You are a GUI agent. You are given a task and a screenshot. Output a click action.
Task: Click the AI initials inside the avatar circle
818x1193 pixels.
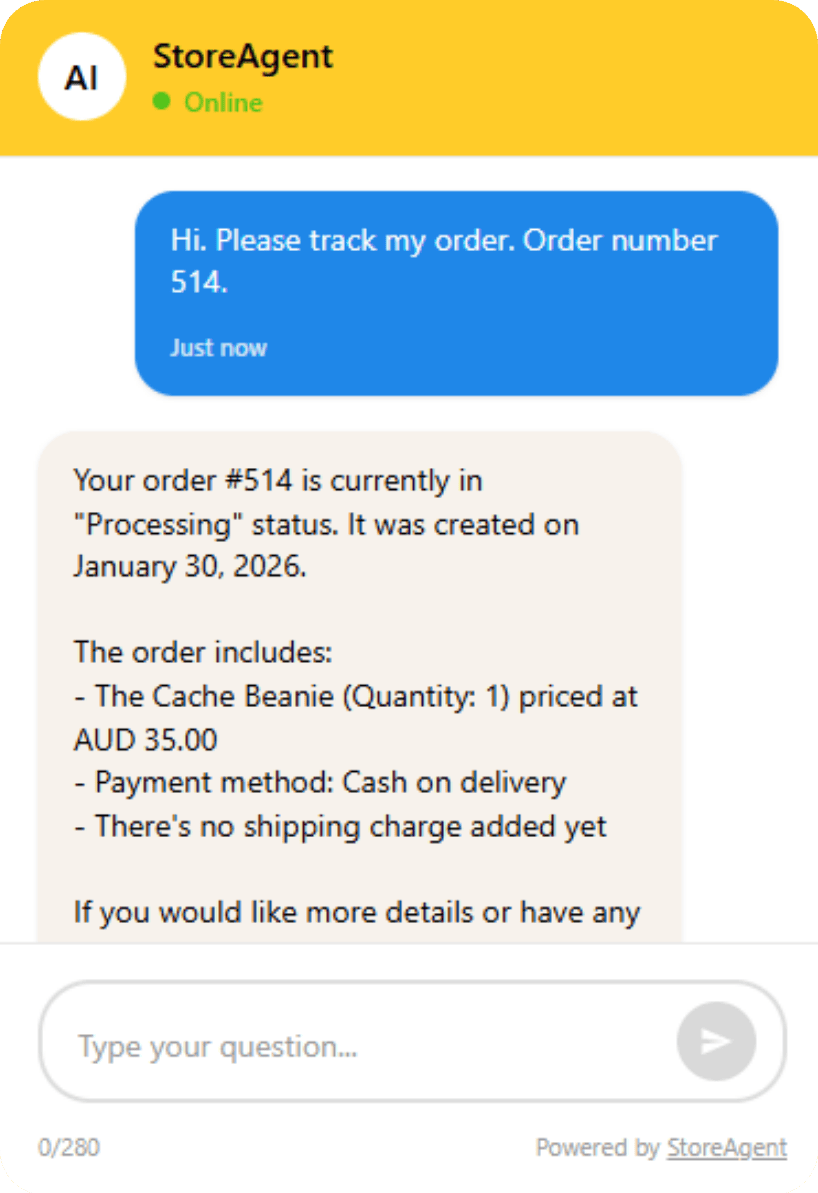point(81,77)
